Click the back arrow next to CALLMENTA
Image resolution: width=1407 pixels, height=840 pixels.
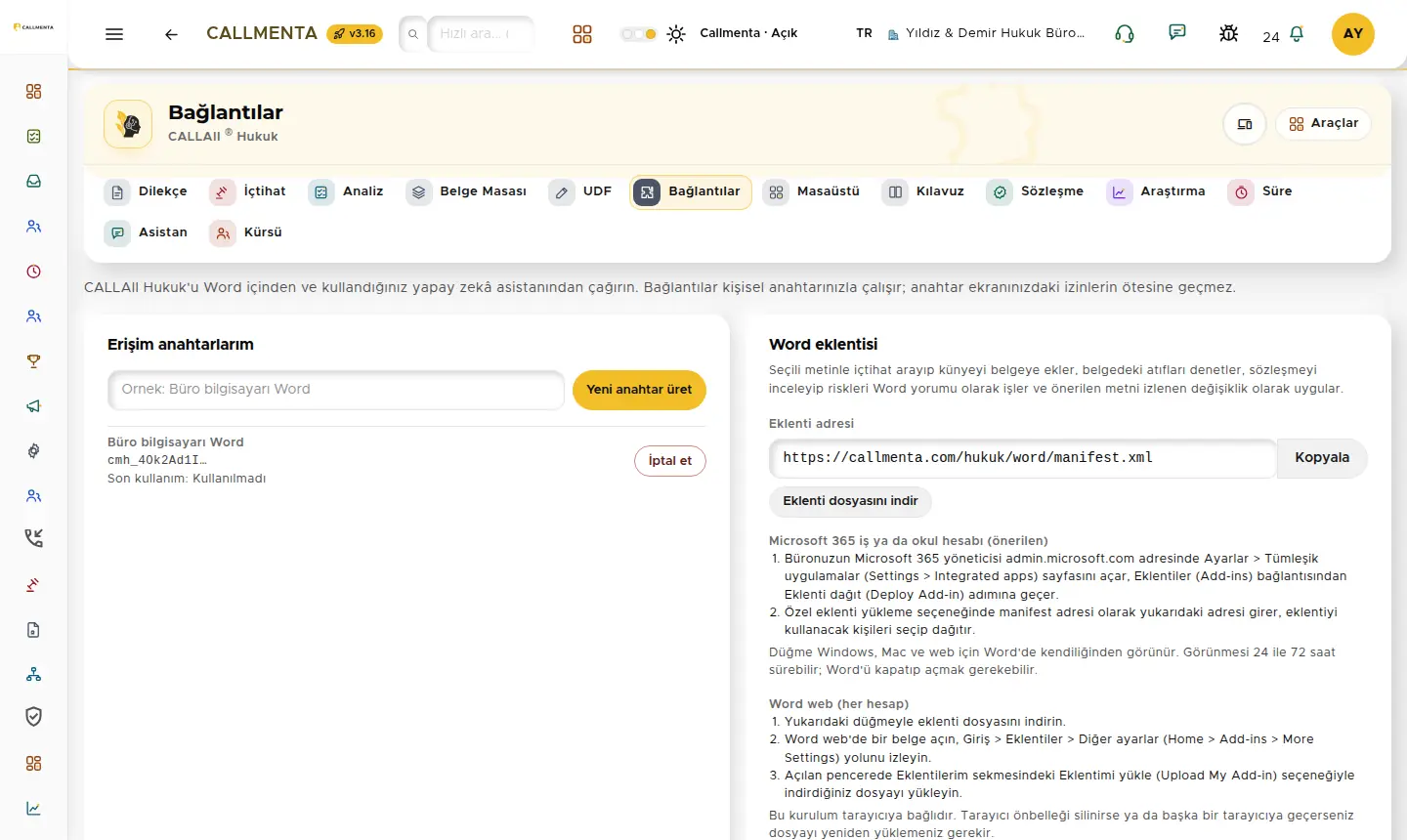pyautogui.click(x=171, y=34)
